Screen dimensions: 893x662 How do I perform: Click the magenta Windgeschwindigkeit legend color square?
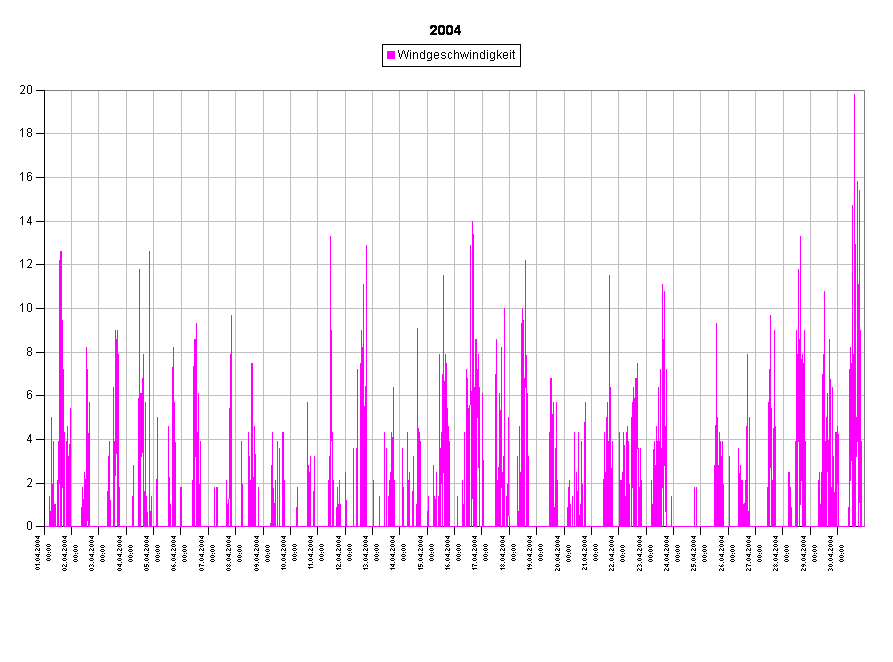(391, 56)
